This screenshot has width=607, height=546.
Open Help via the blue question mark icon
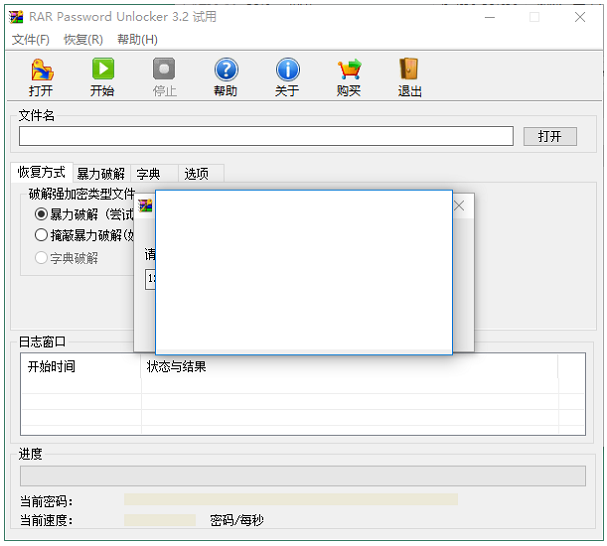click(226, 77)
